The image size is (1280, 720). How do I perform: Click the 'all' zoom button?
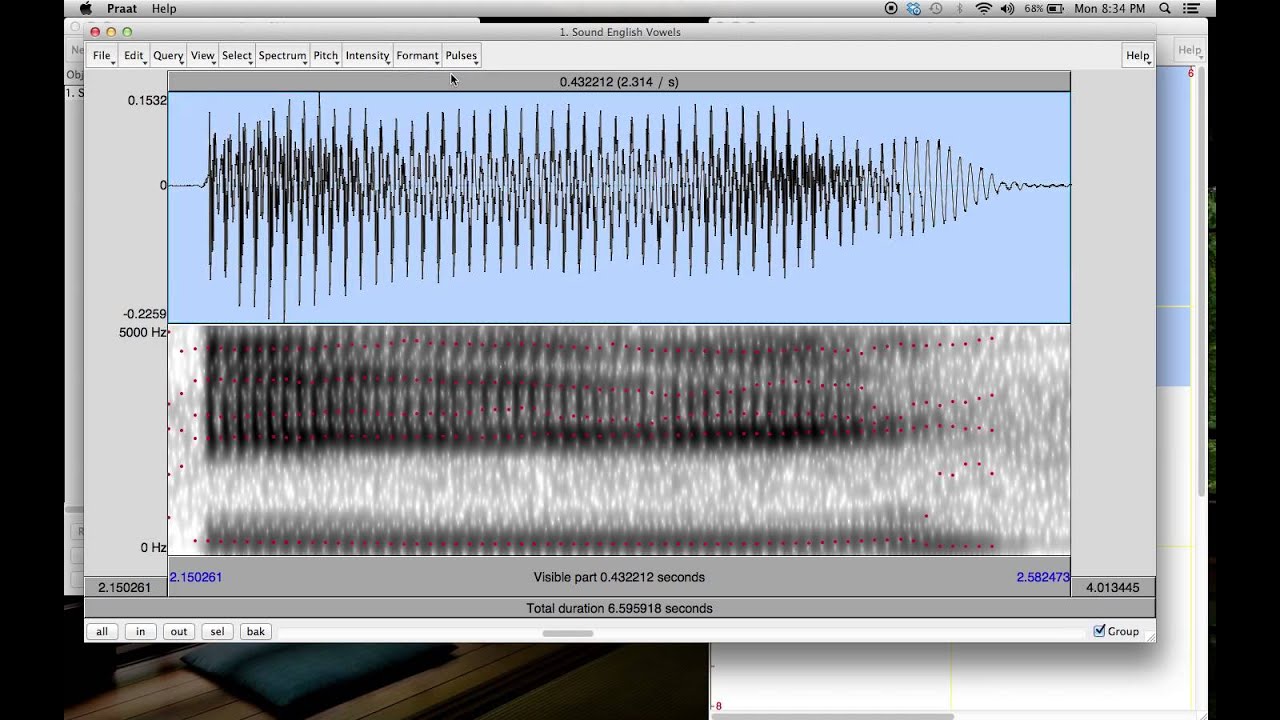coord(102,631)
